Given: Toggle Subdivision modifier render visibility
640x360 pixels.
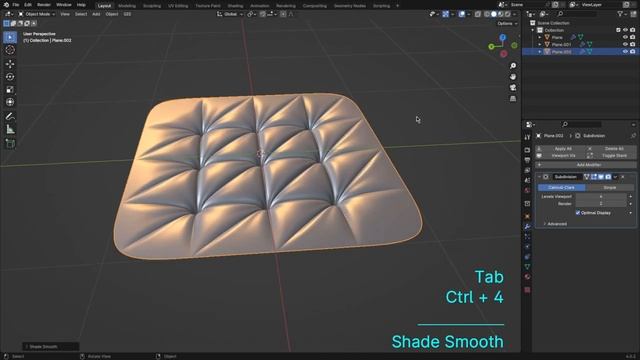Looking at the screenshot, I should coord(608,177).
